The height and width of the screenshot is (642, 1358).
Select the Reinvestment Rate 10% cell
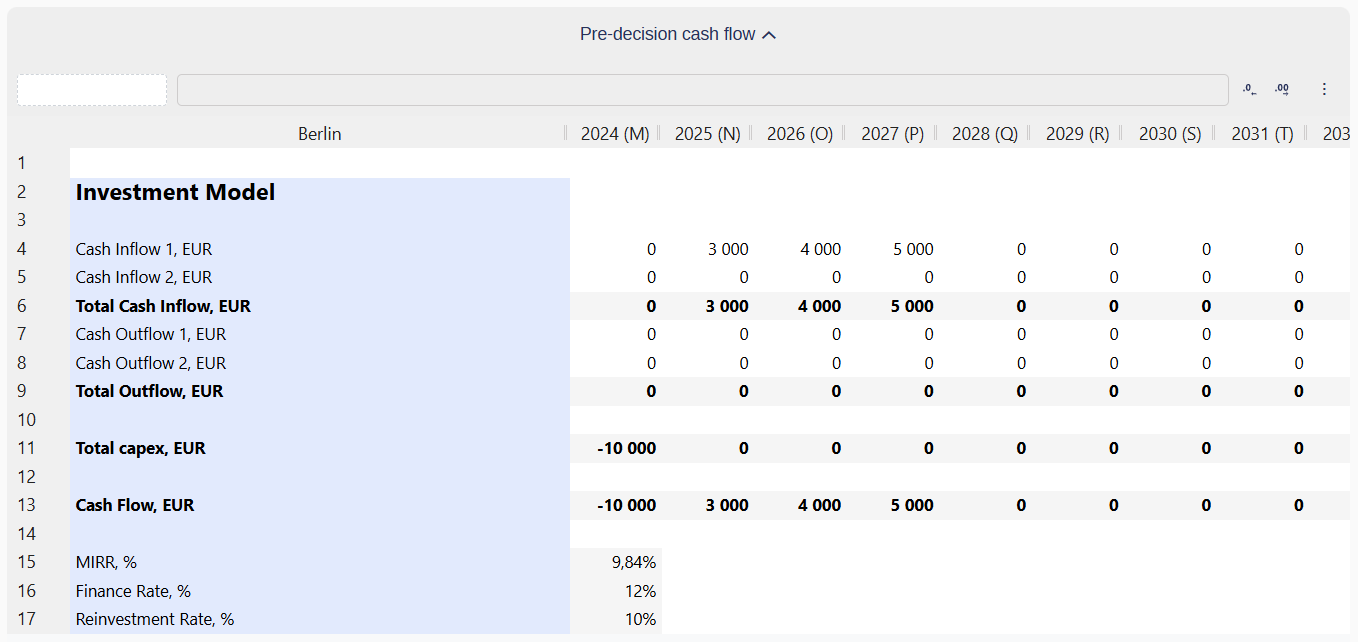[616, 619]
